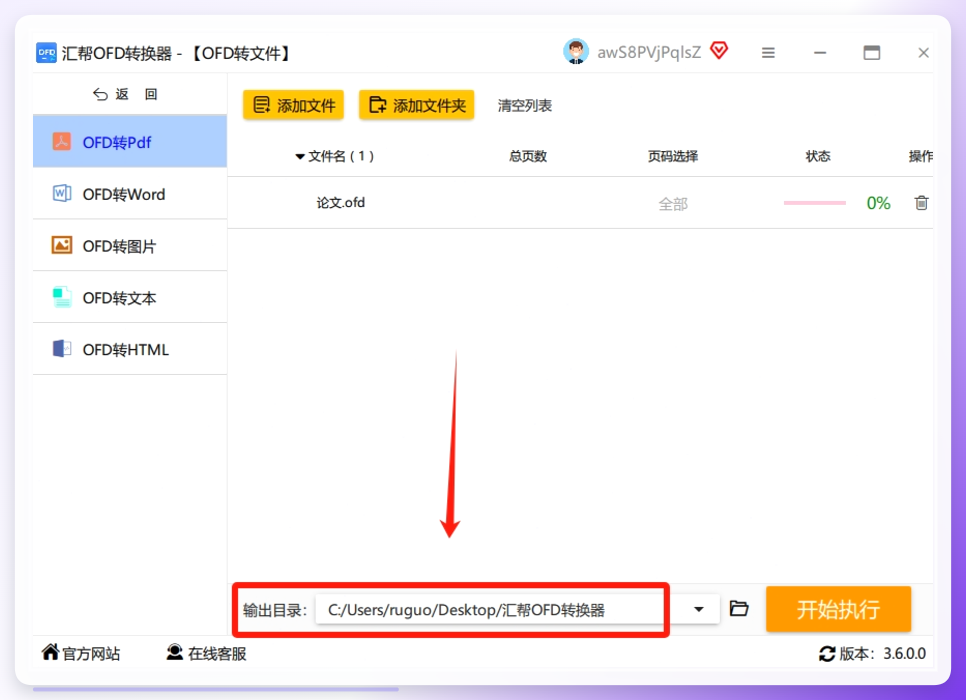This screenshot has width=966, height=700.
Task: Delete 论文.ofd using the trash icon
Action: coord(921,203)
